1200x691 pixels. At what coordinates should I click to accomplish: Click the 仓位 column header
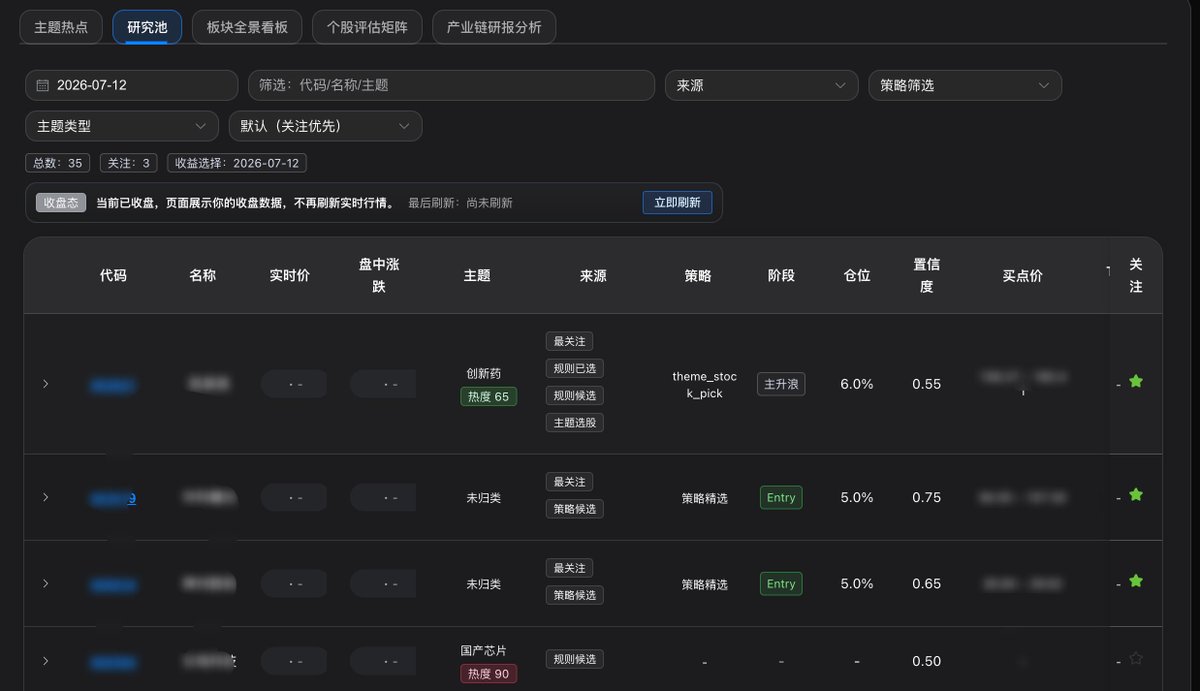coord(857,275)
